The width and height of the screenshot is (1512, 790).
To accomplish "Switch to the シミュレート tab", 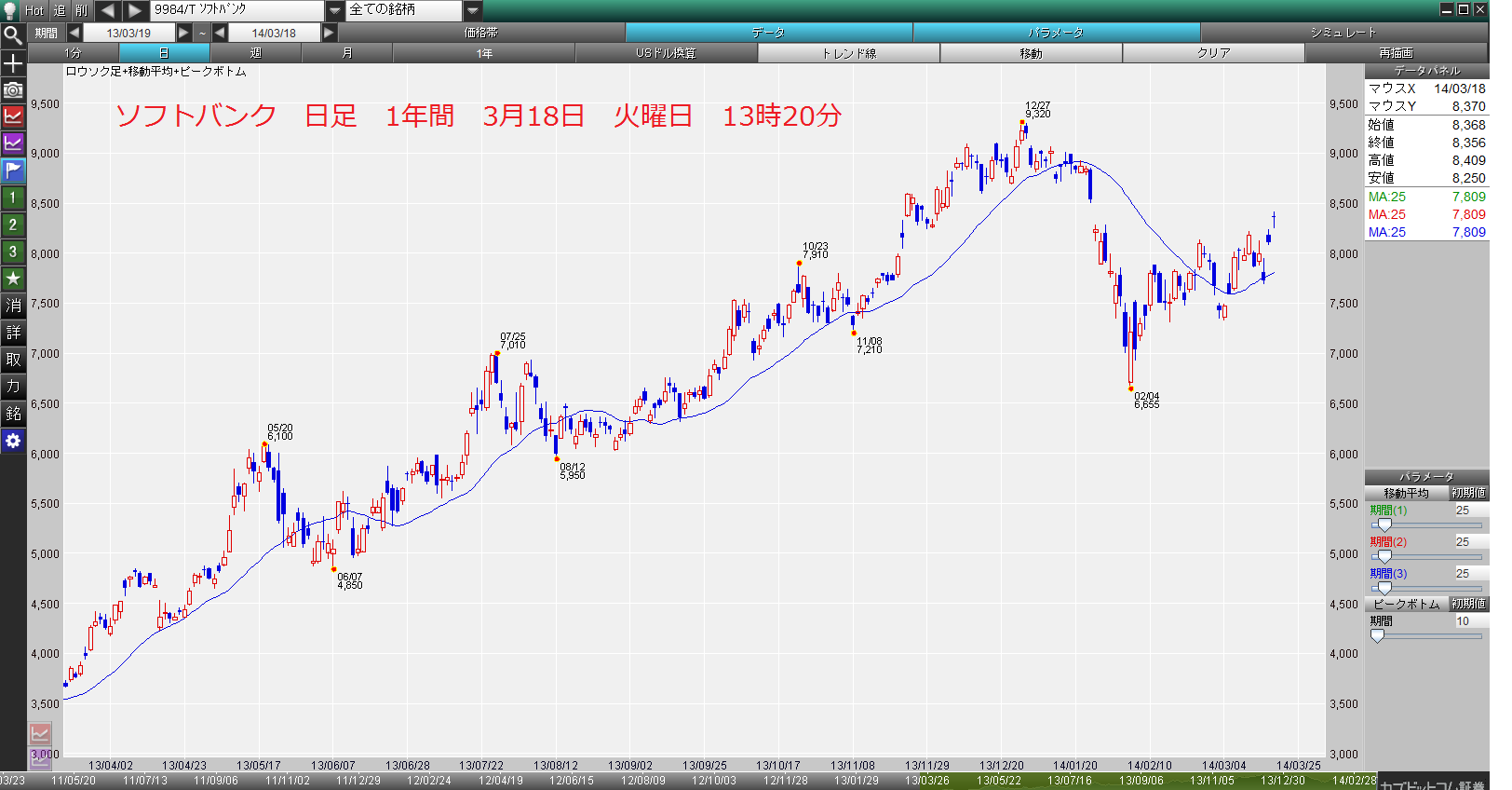I will tap(1343, 33).
